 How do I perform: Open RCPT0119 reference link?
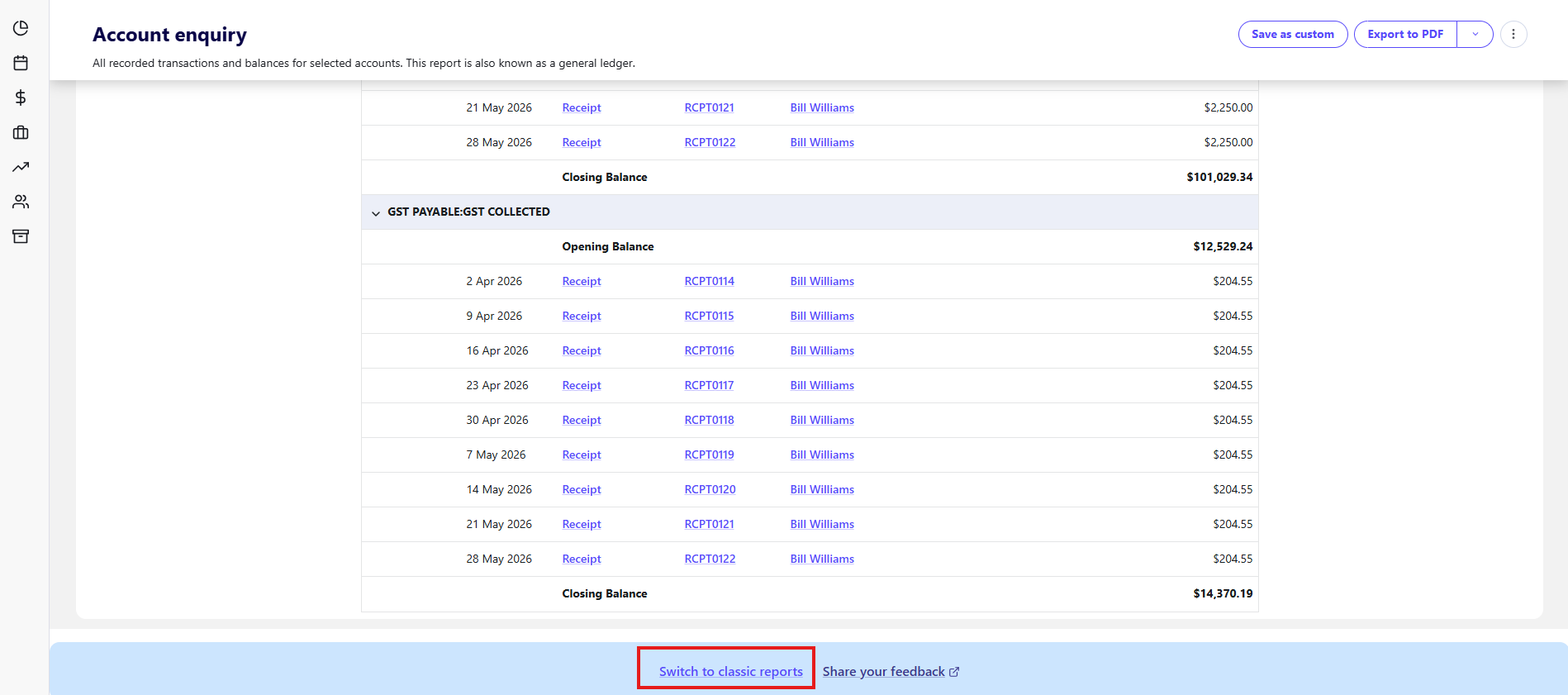[x=709, y=455]
